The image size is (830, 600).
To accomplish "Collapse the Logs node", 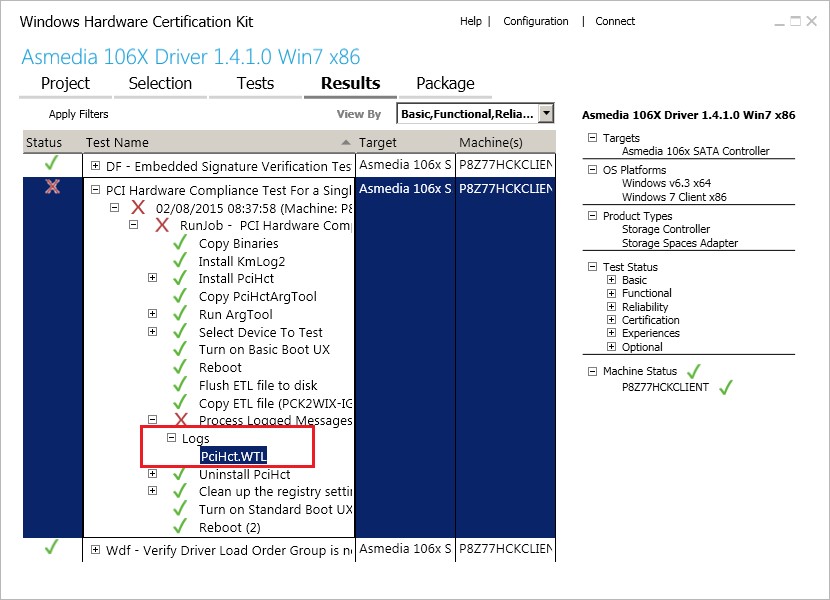I will point(171,437).
